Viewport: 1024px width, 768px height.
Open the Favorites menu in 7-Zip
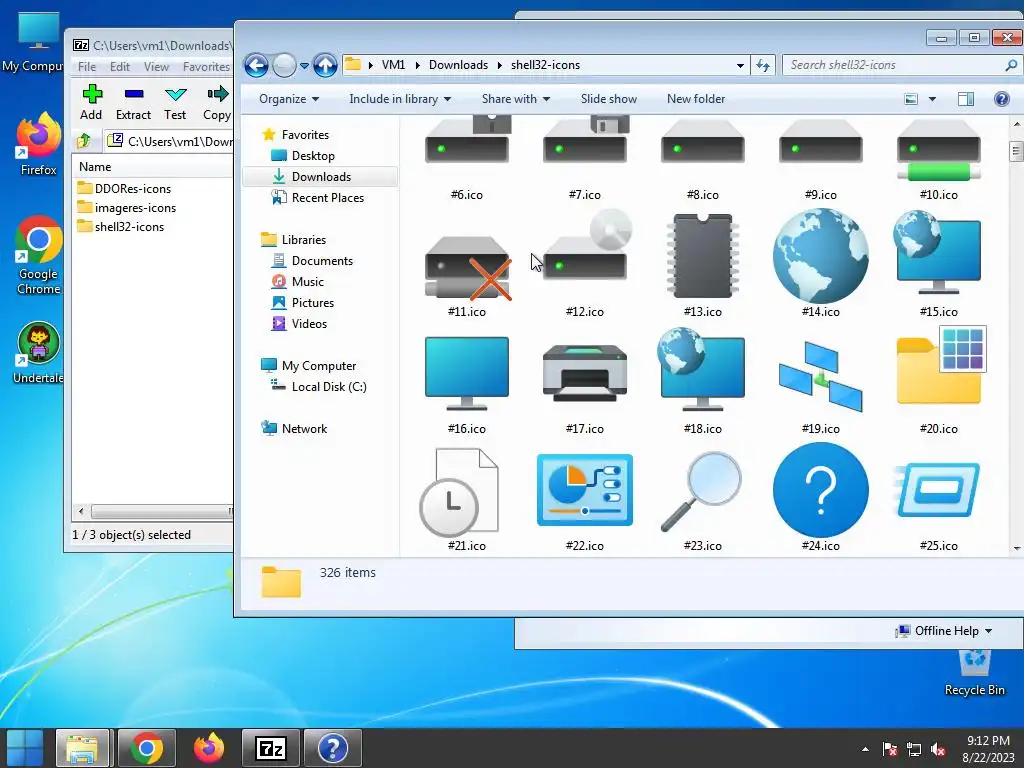tap(206, 67)
